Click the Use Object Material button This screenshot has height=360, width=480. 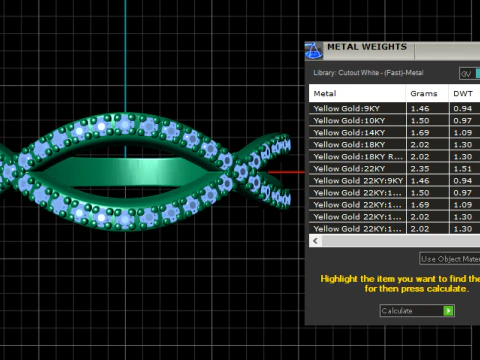click(450, 259)
